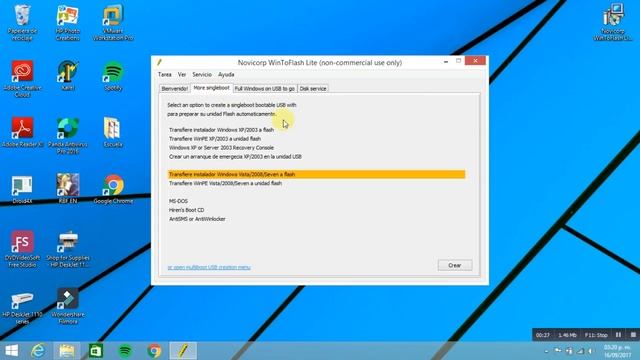
Task: Open the Disk service tab
Action: [313, 89]
